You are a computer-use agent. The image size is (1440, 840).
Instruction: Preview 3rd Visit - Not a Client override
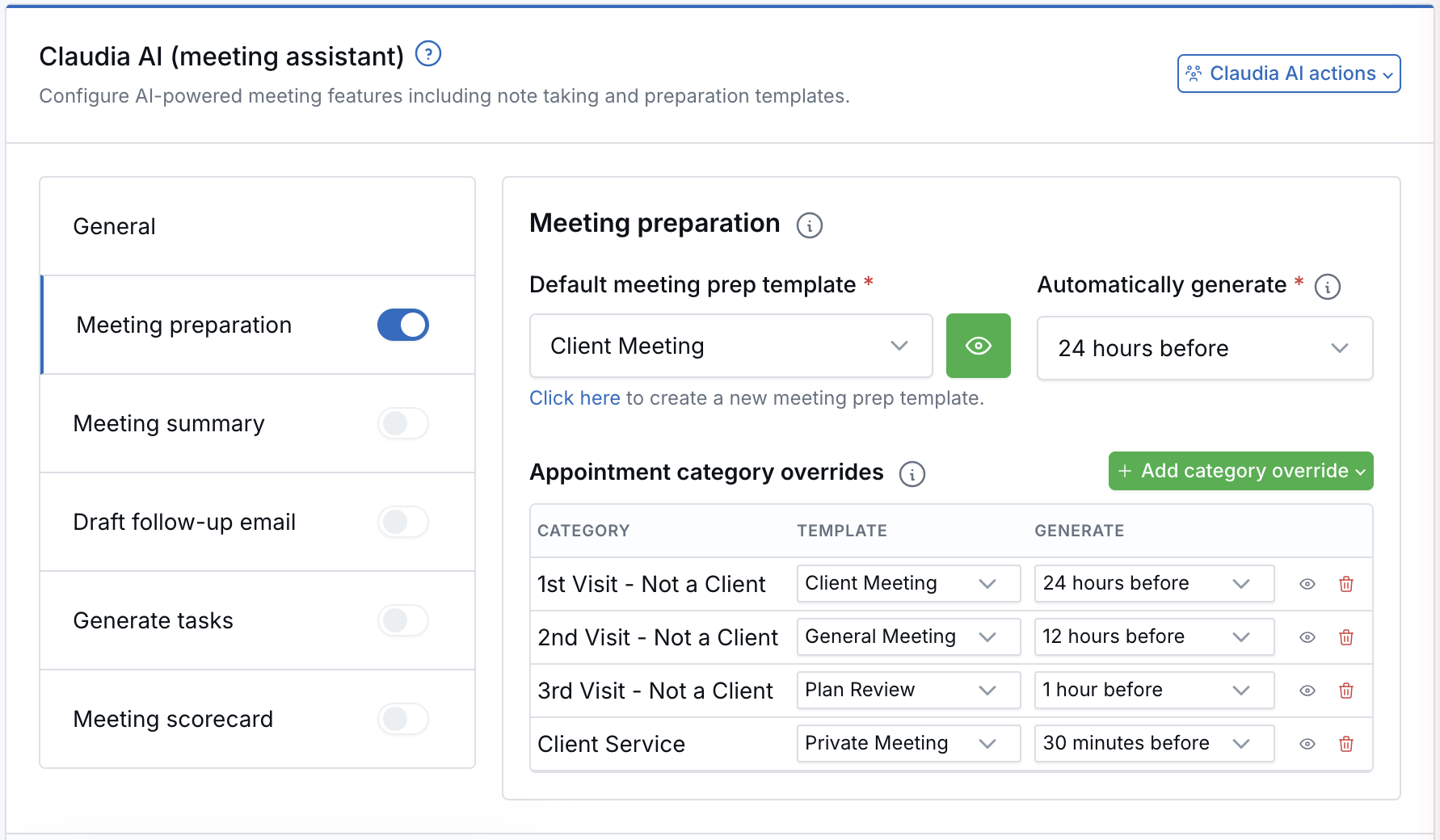[1307, 691]
